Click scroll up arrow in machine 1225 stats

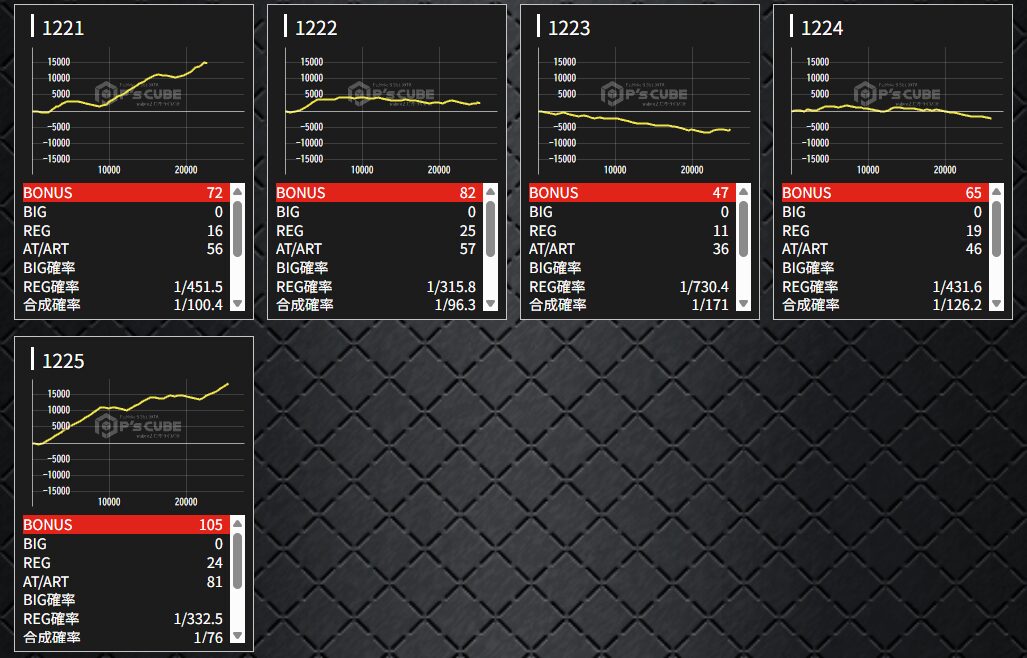point(238,523)
